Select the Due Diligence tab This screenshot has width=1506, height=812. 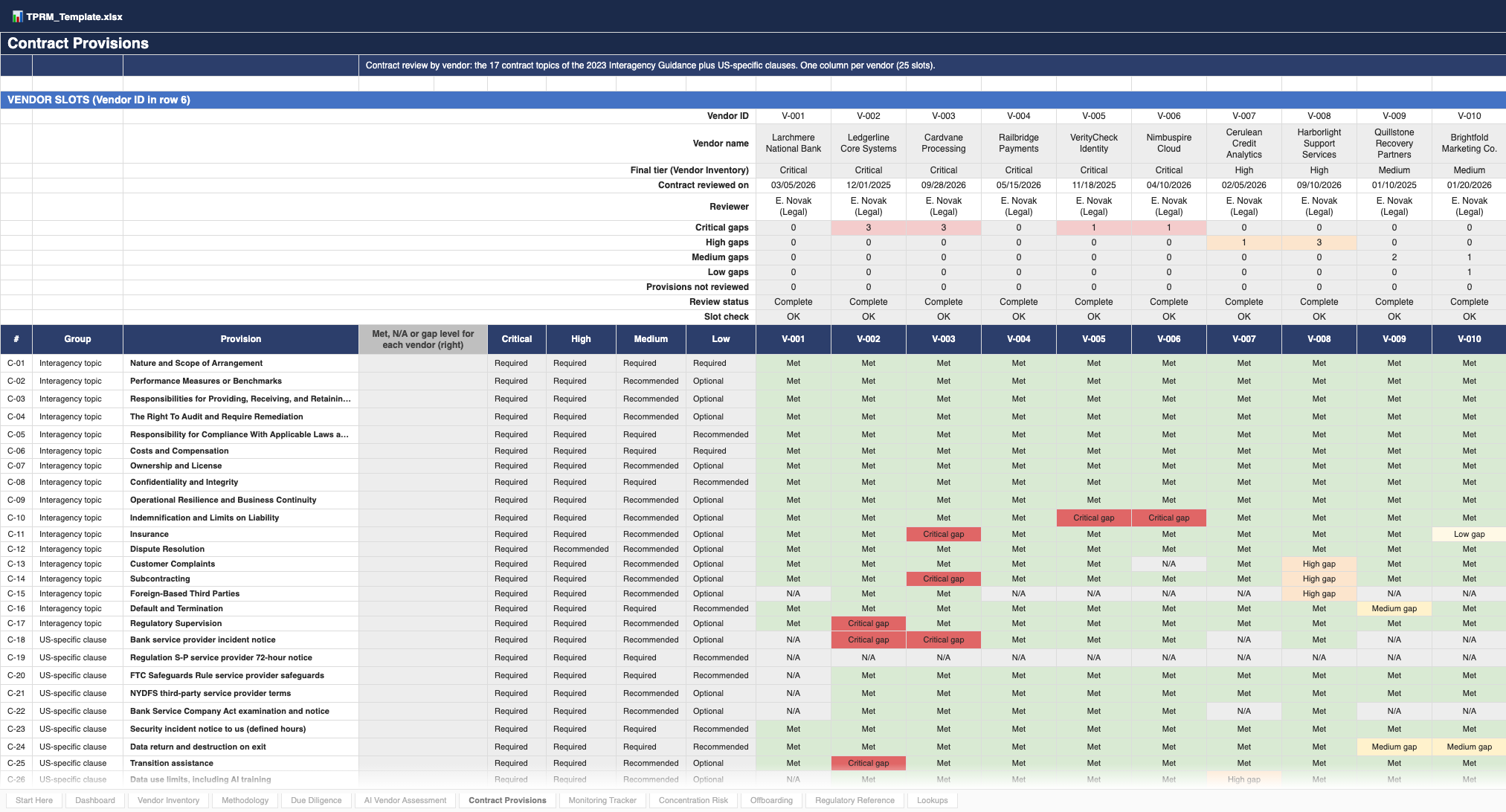click(x=317, y=800)
